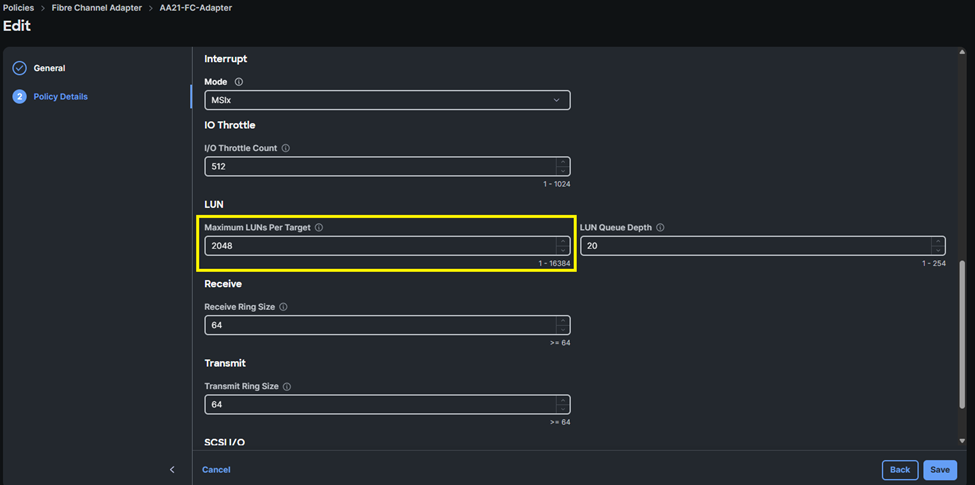Click info icon beside I/O Throttle Count
Screen dimensions: 975x485
pos(286,148)
